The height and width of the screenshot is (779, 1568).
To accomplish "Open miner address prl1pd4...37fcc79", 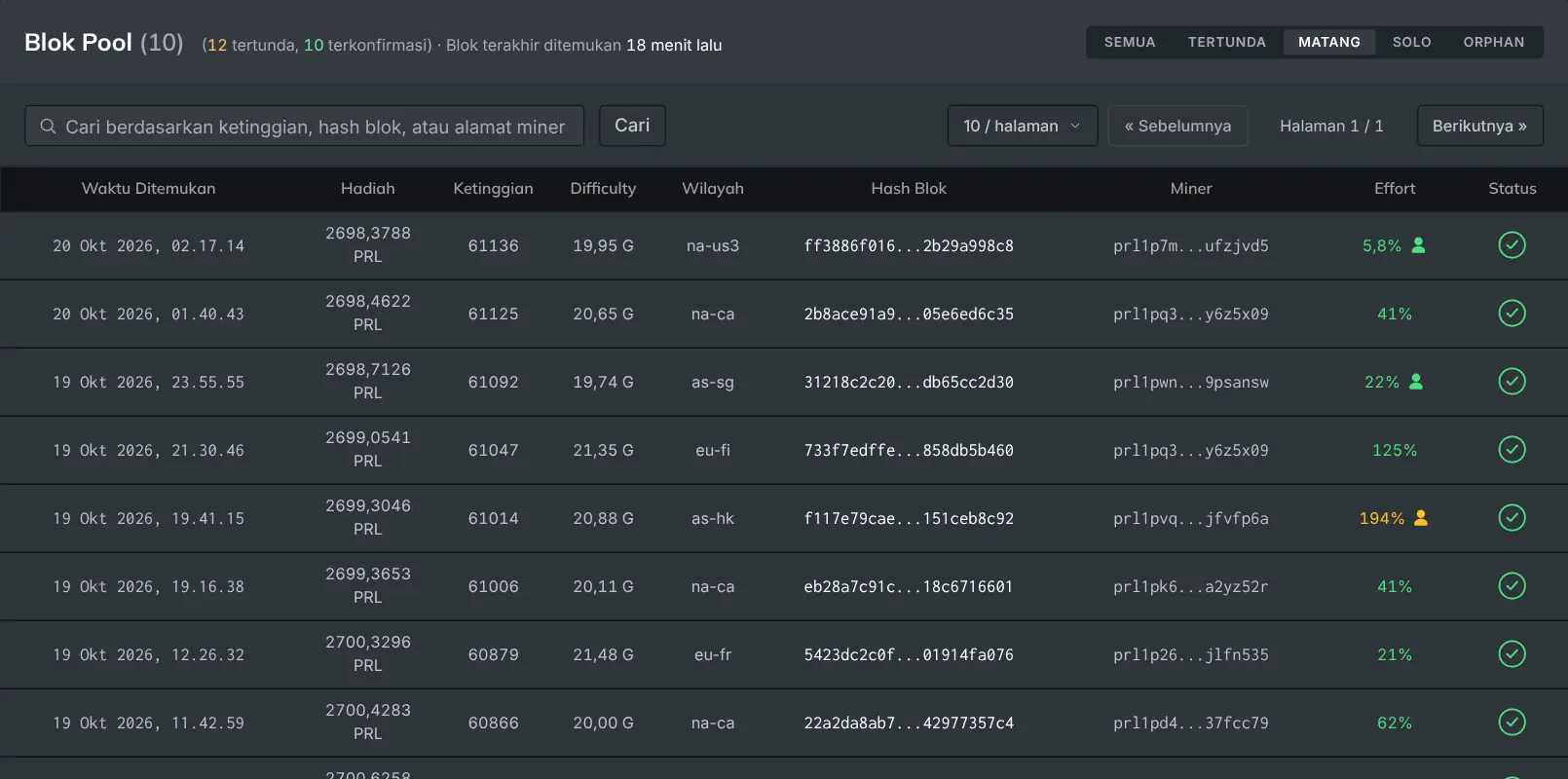I will pos(1191,723).
